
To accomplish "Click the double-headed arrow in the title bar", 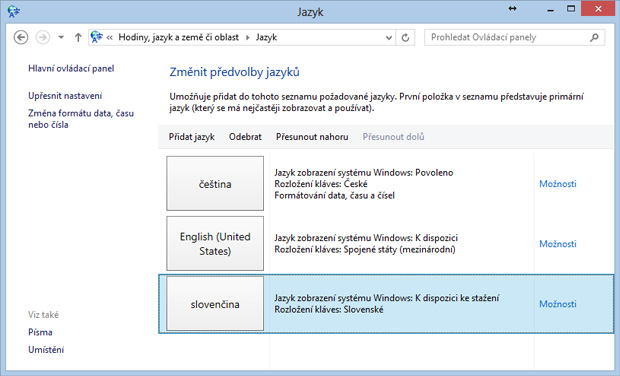I will (512, 9).
